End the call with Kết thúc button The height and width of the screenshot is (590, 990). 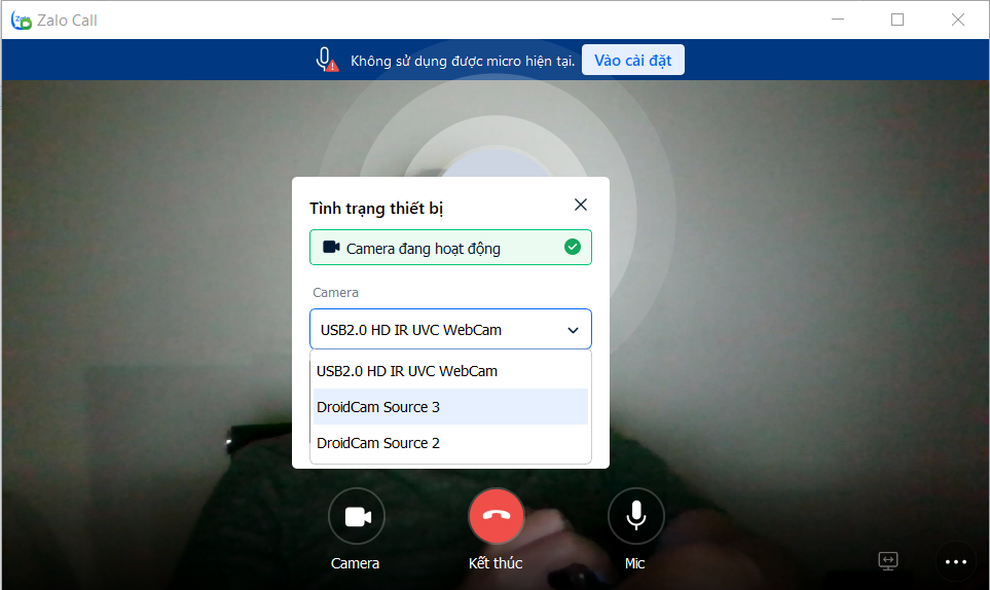(x=496, y=517)
